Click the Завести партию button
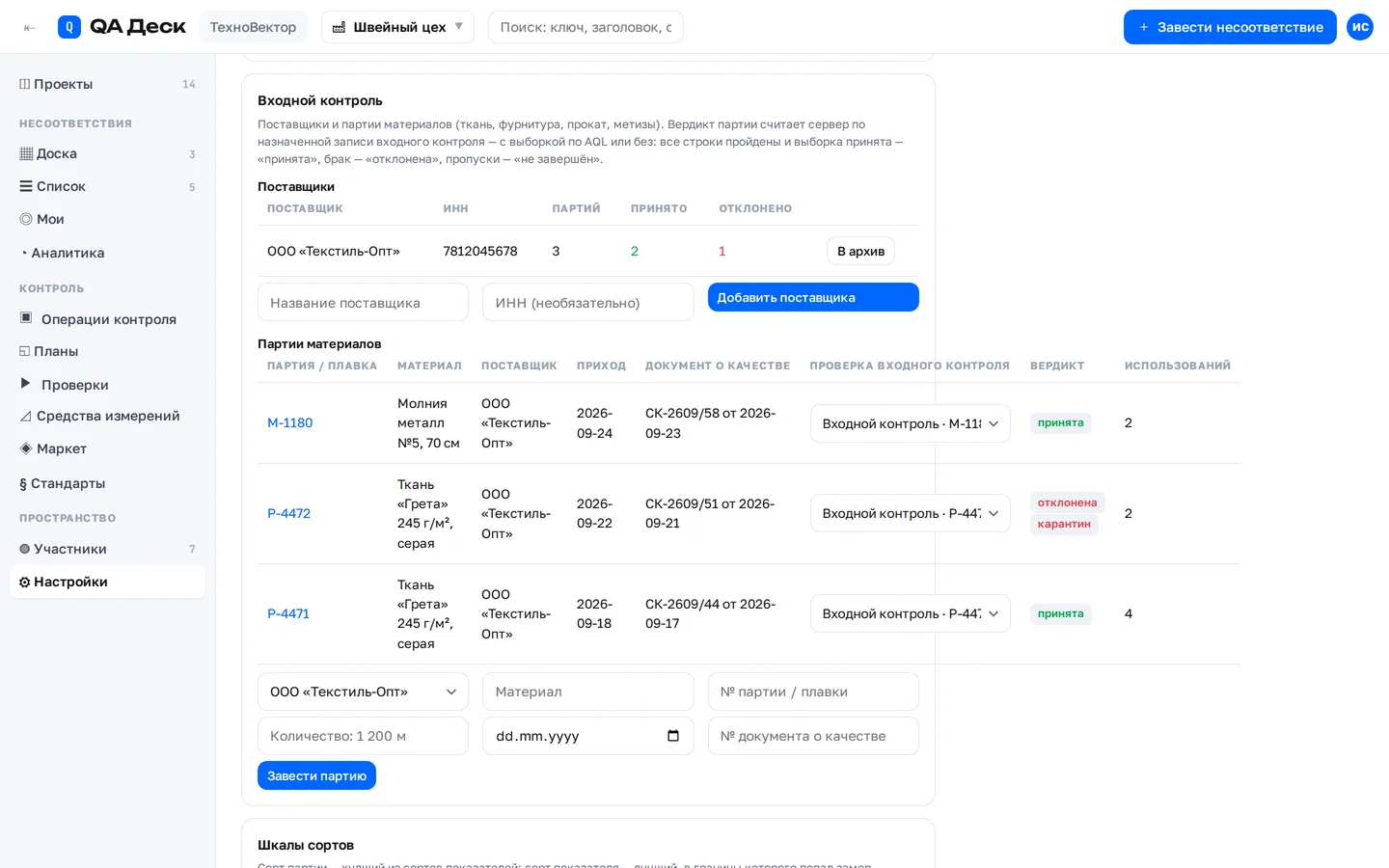Viewport: 1389px width, 868px height. point(316,775)
